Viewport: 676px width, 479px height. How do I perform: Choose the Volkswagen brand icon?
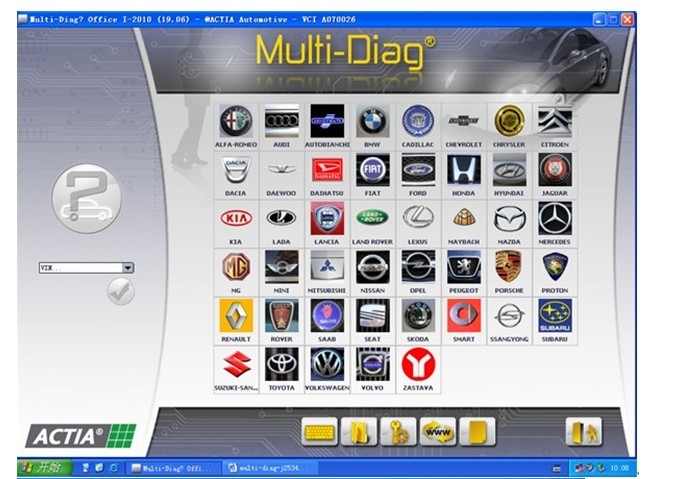tap(327, 365)
